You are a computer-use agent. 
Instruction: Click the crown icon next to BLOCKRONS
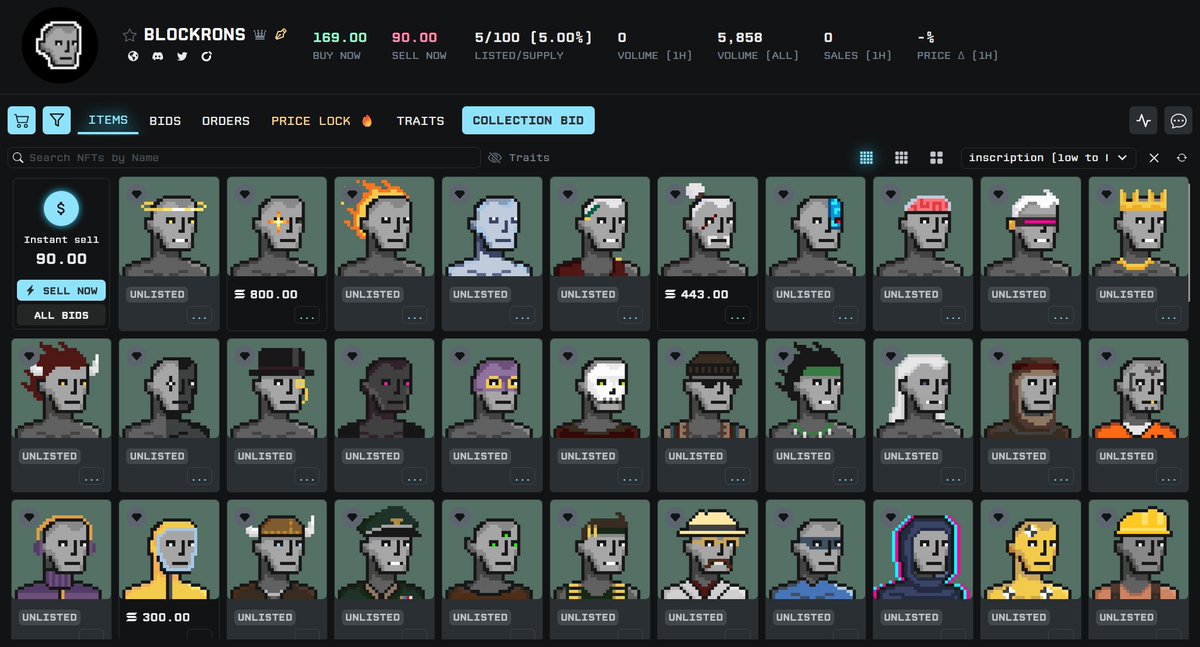[x=260, y=35]
